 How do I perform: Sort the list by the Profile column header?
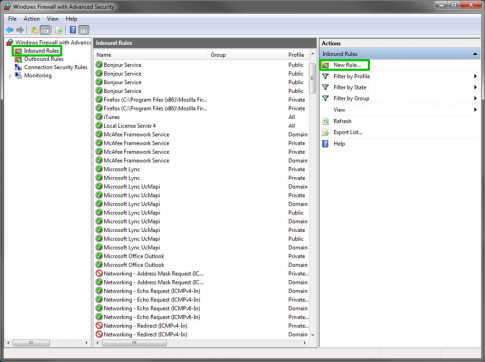[x=297, y=55]
